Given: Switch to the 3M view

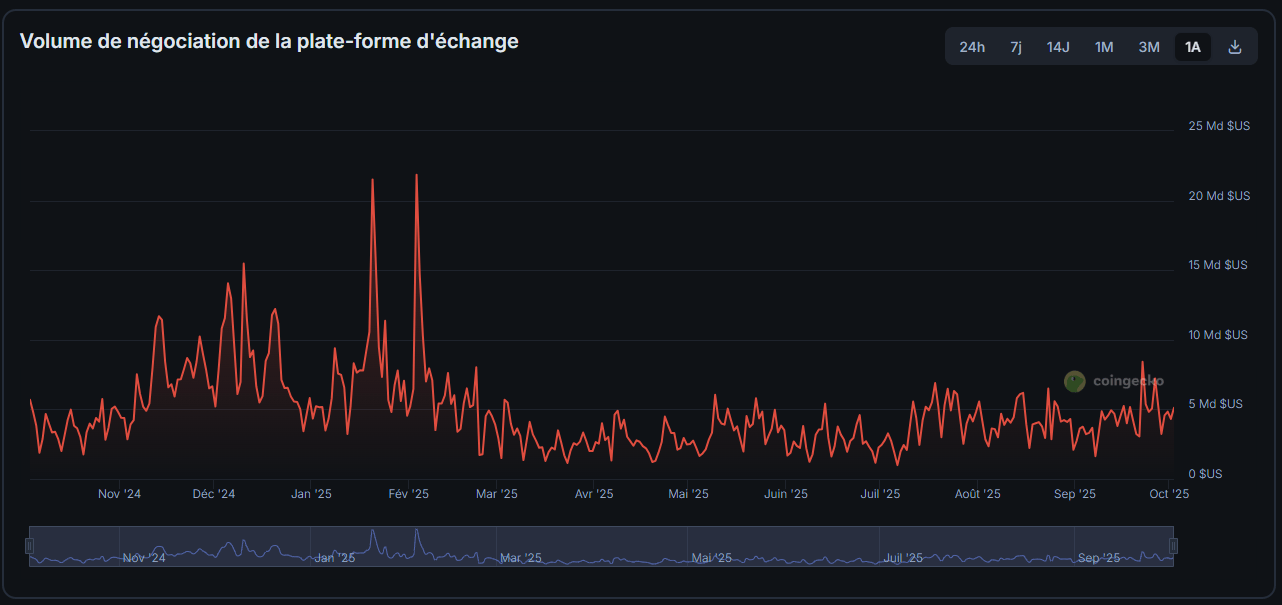Looking at the screenshot, I should tap(1148, 46).
